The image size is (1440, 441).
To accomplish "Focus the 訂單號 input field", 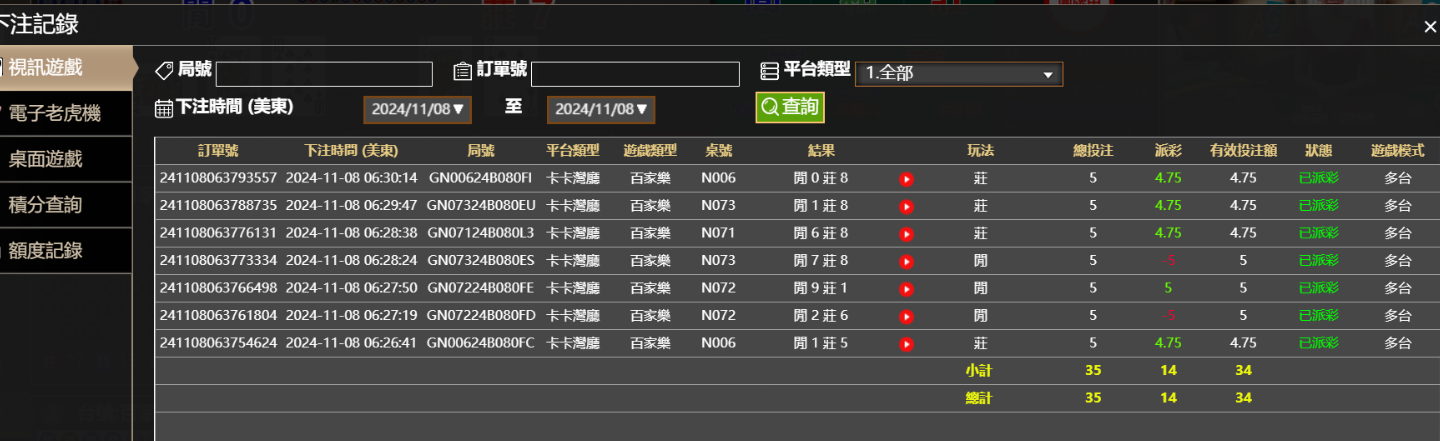I will pos(635,74).
